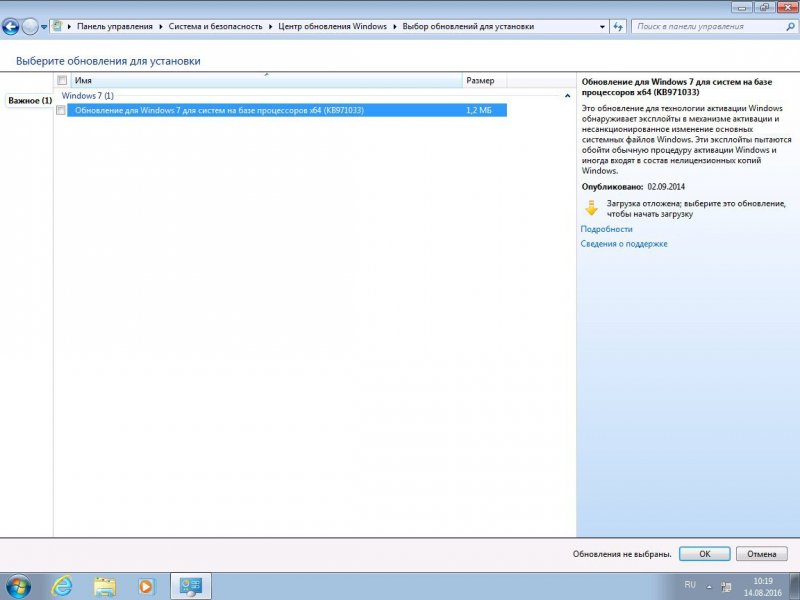Screen dimensions: 800x600
Task: Open Windows Explorer from taskbar
Action: (104, 586)
